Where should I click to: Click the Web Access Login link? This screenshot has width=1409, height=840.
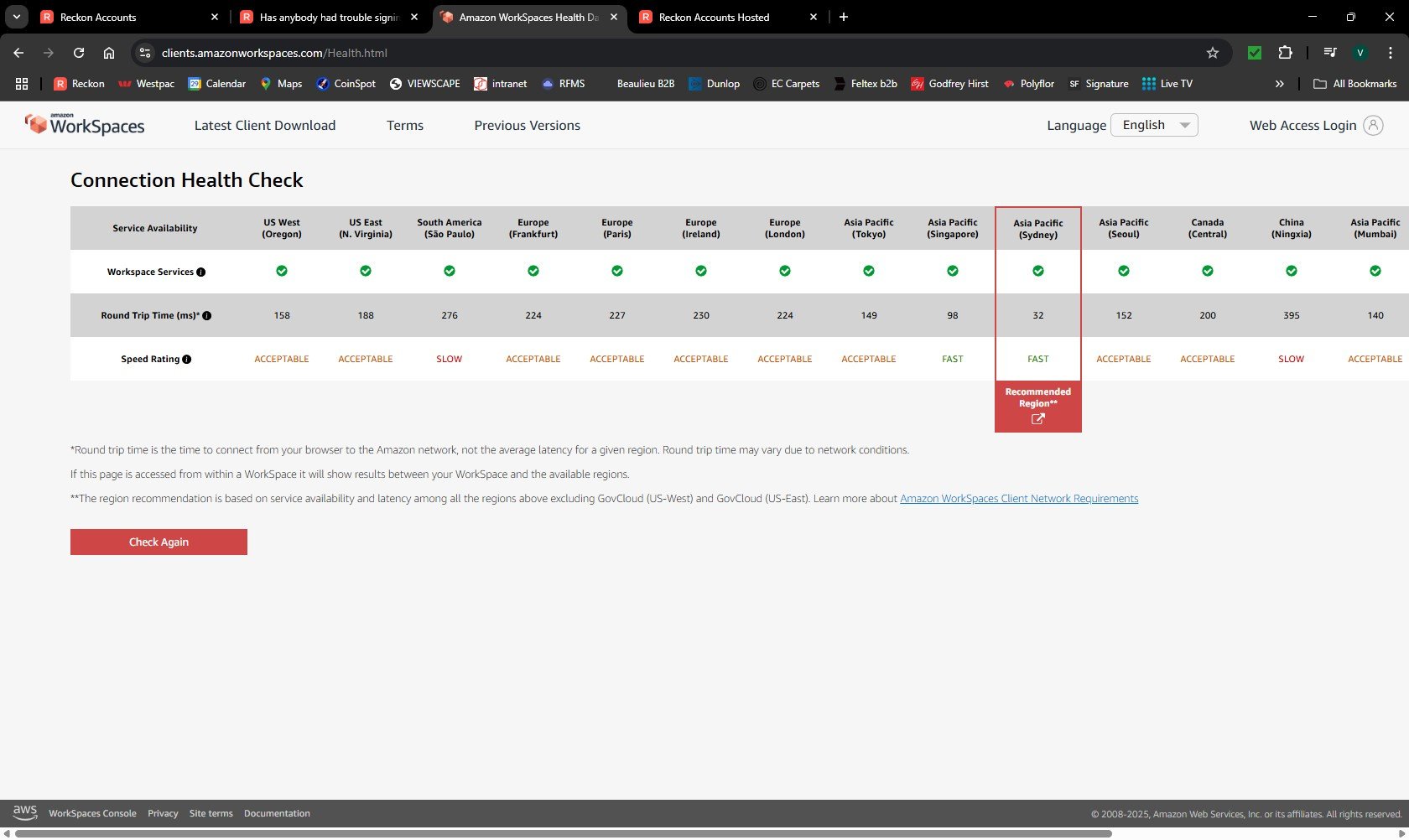click(1302, 125)
